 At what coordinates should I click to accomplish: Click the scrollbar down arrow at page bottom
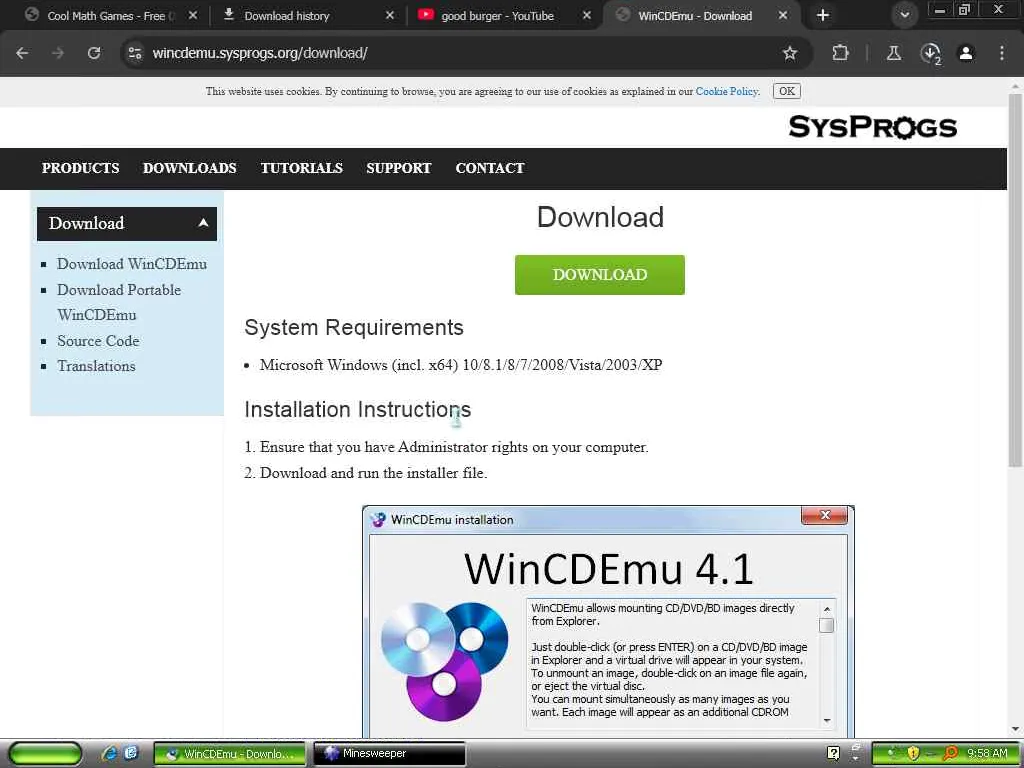[x=1015, y=730]
